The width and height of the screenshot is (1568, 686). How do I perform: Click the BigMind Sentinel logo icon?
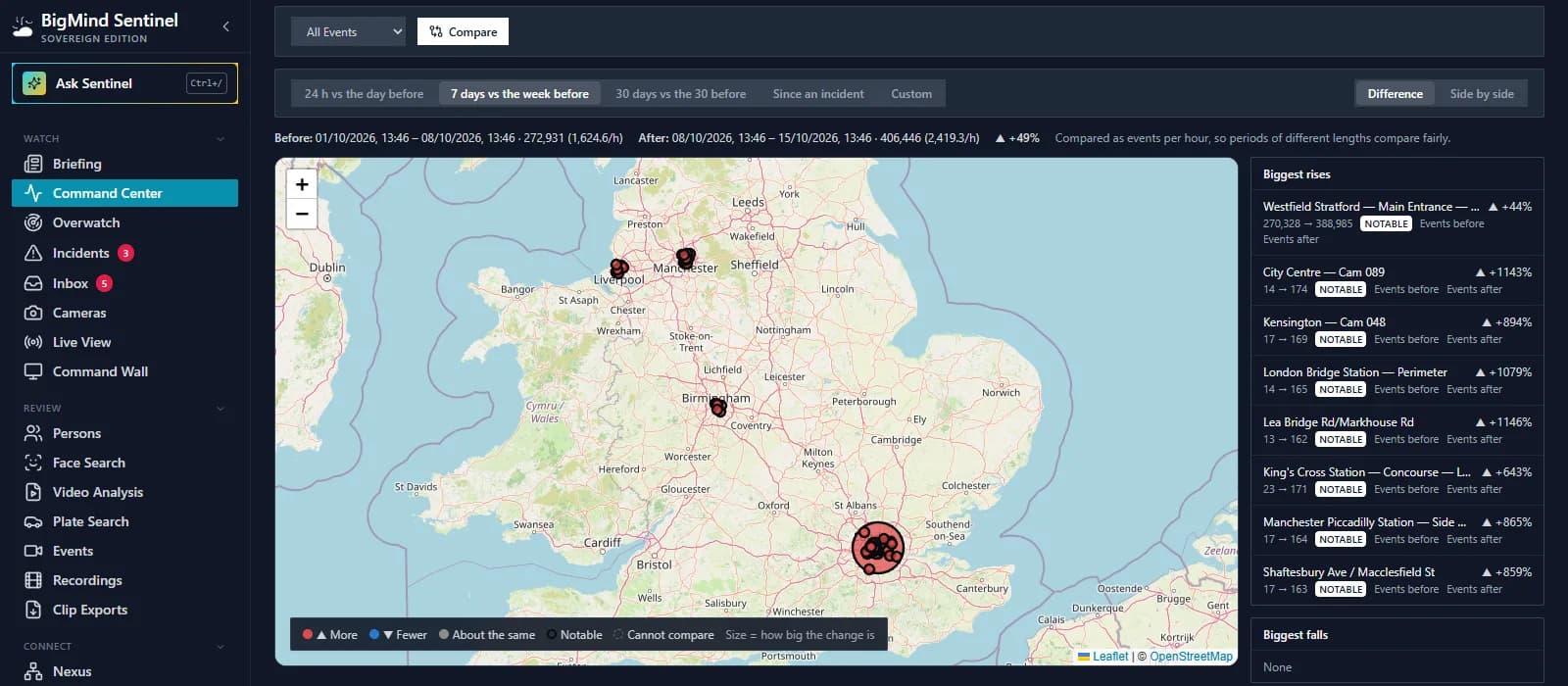tap(22, 26)
